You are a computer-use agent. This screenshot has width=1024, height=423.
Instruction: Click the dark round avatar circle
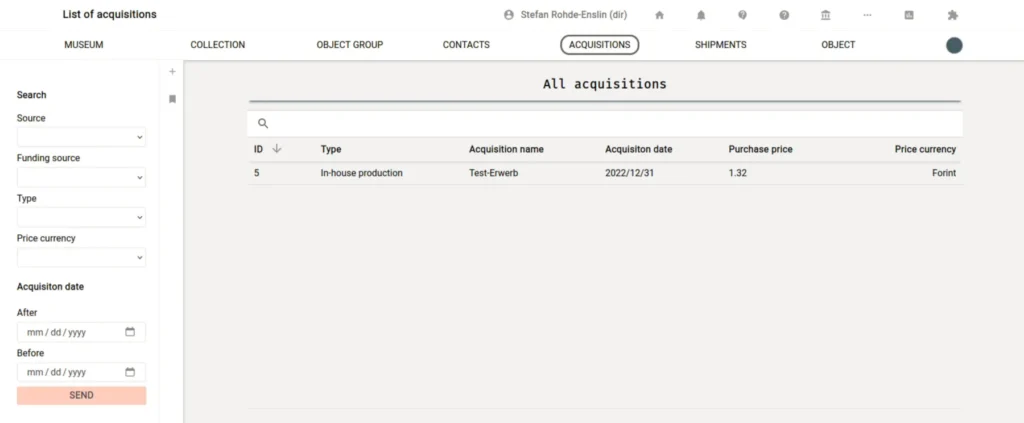[954, 45]
